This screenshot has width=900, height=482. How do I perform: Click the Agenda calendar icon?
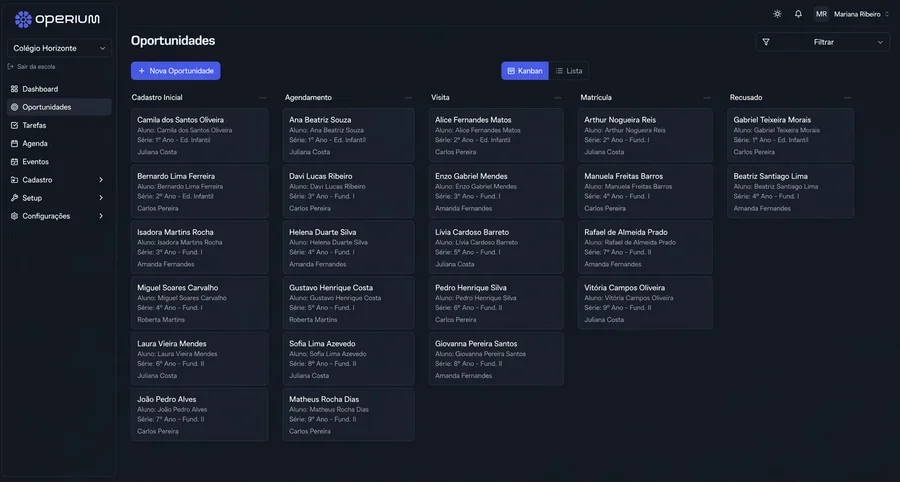click(x=14, y=143)
